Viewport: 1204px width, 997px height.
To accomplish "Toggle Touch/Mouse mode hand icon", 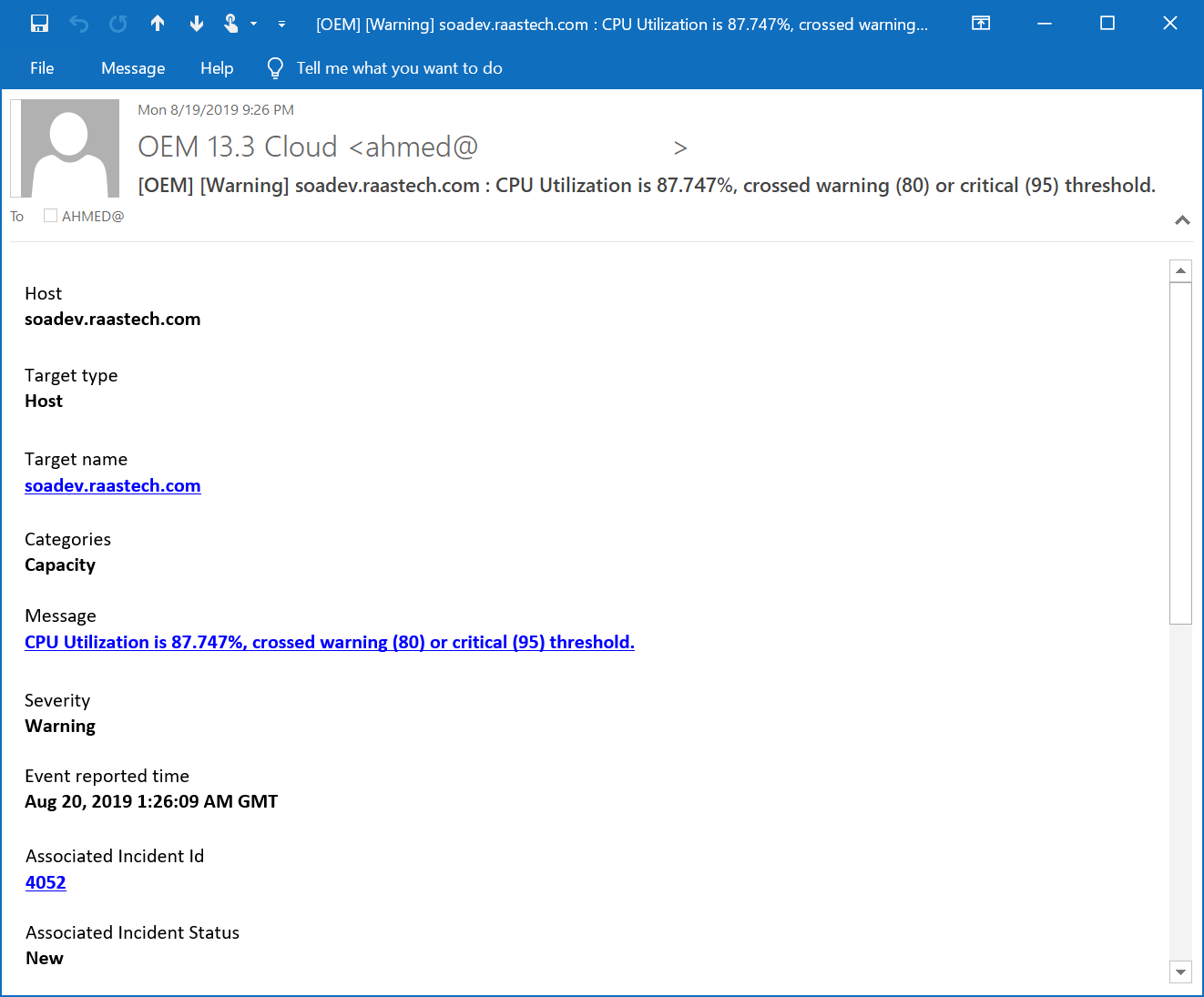I will pos(231,24).
